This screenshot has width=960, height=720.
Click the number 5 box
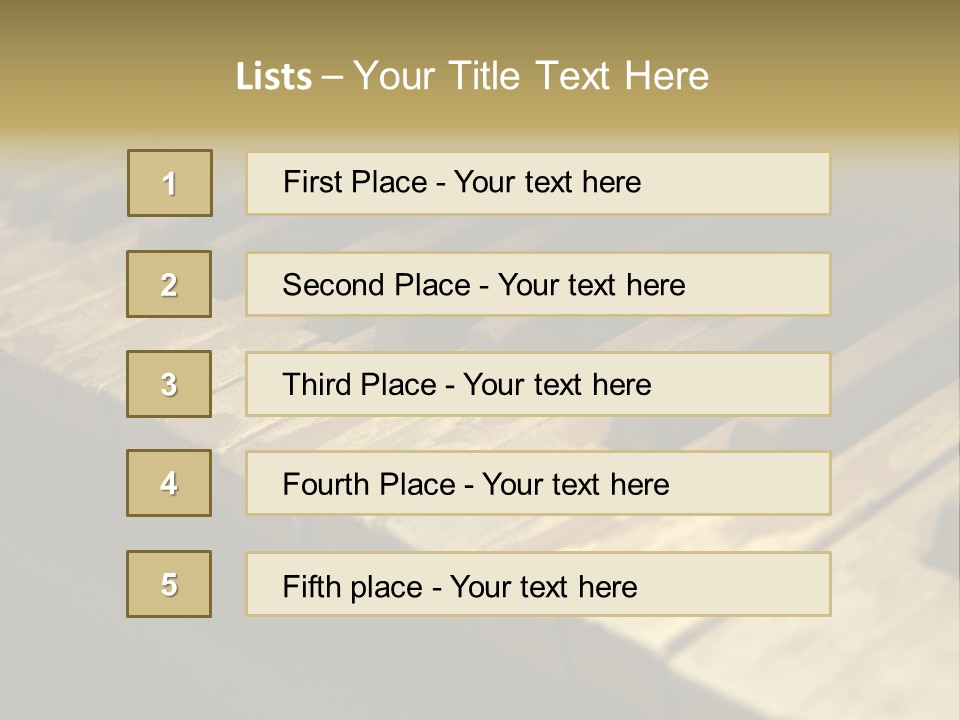coord(169,584)
